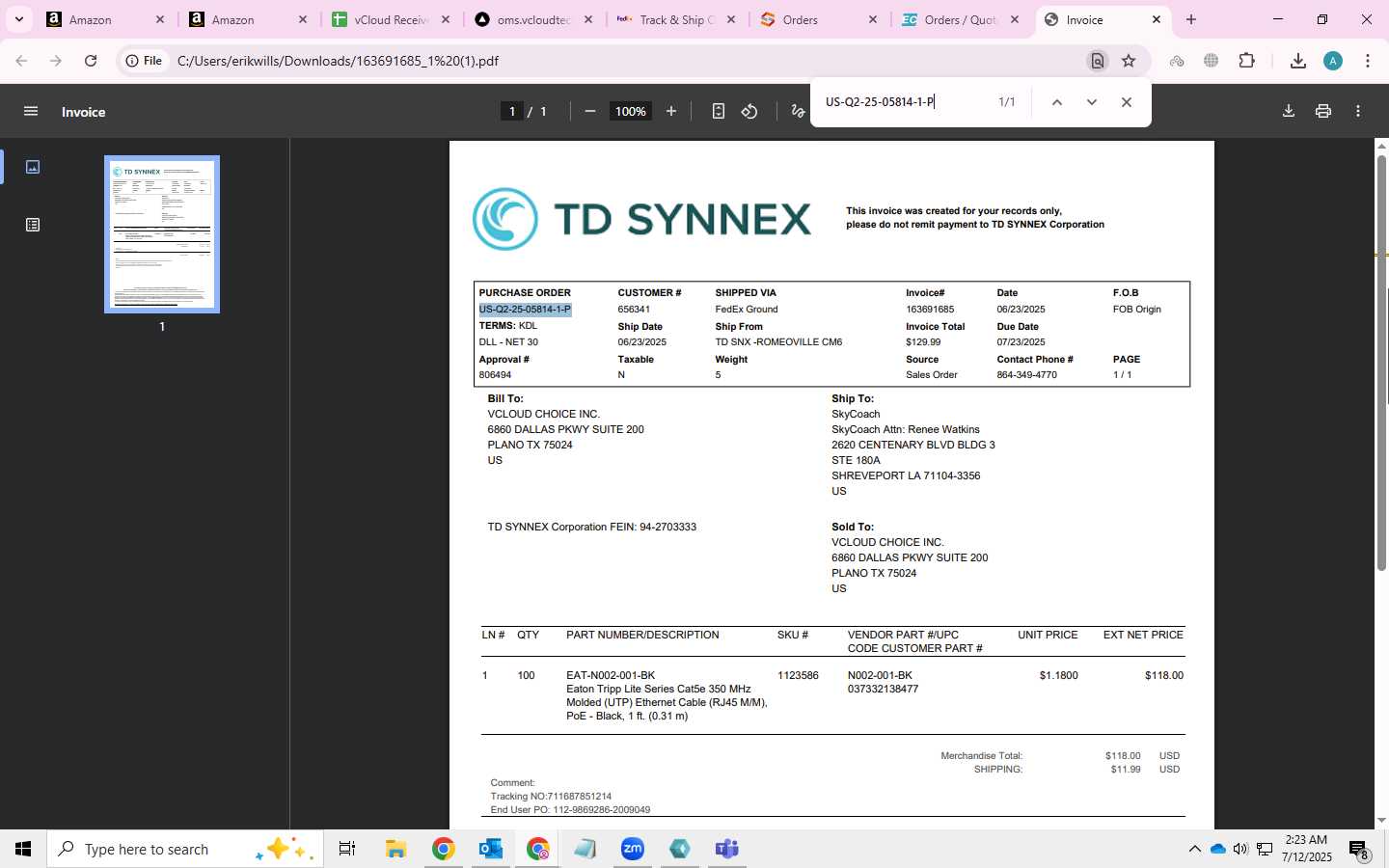The height and width of the screenshot is (868, 1389).
Task: Click the fit to page icon
Action: pyautogui.click(x=719, y=112)
